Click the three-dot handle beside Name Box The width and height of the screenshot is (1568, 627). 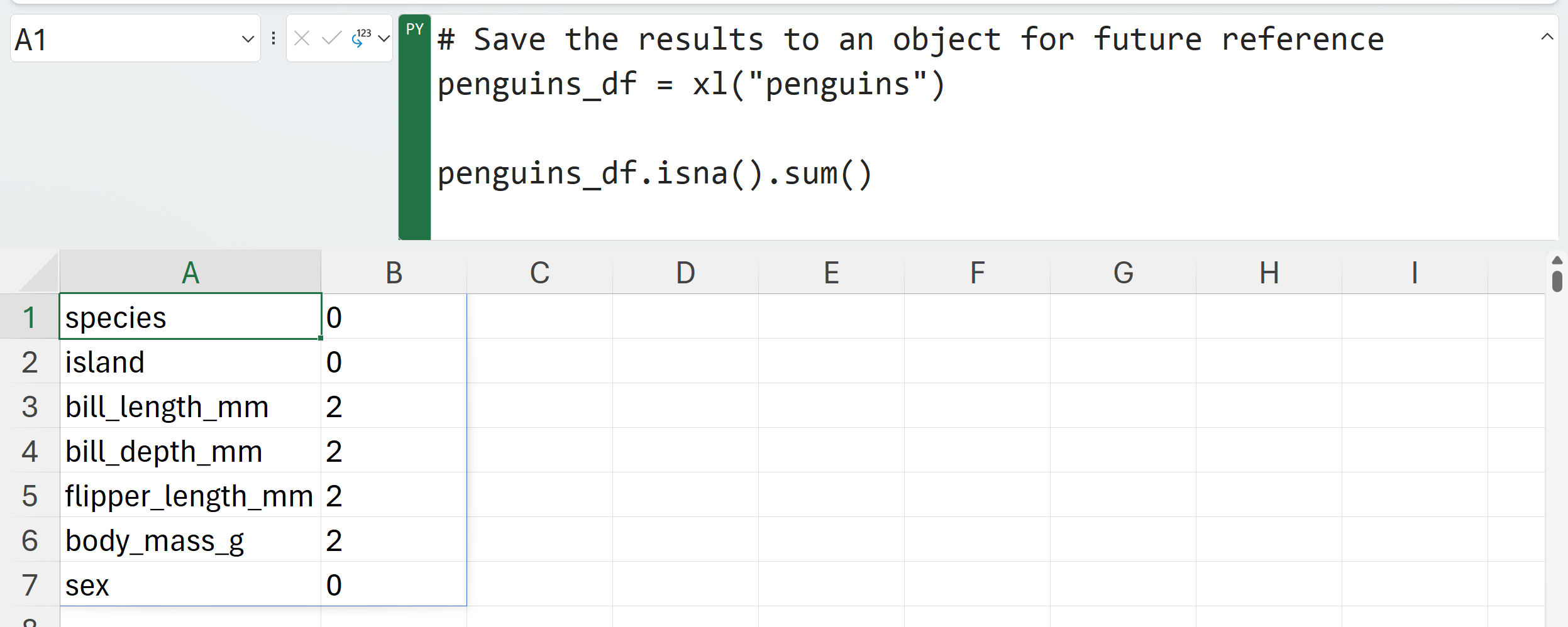[273, 39]
